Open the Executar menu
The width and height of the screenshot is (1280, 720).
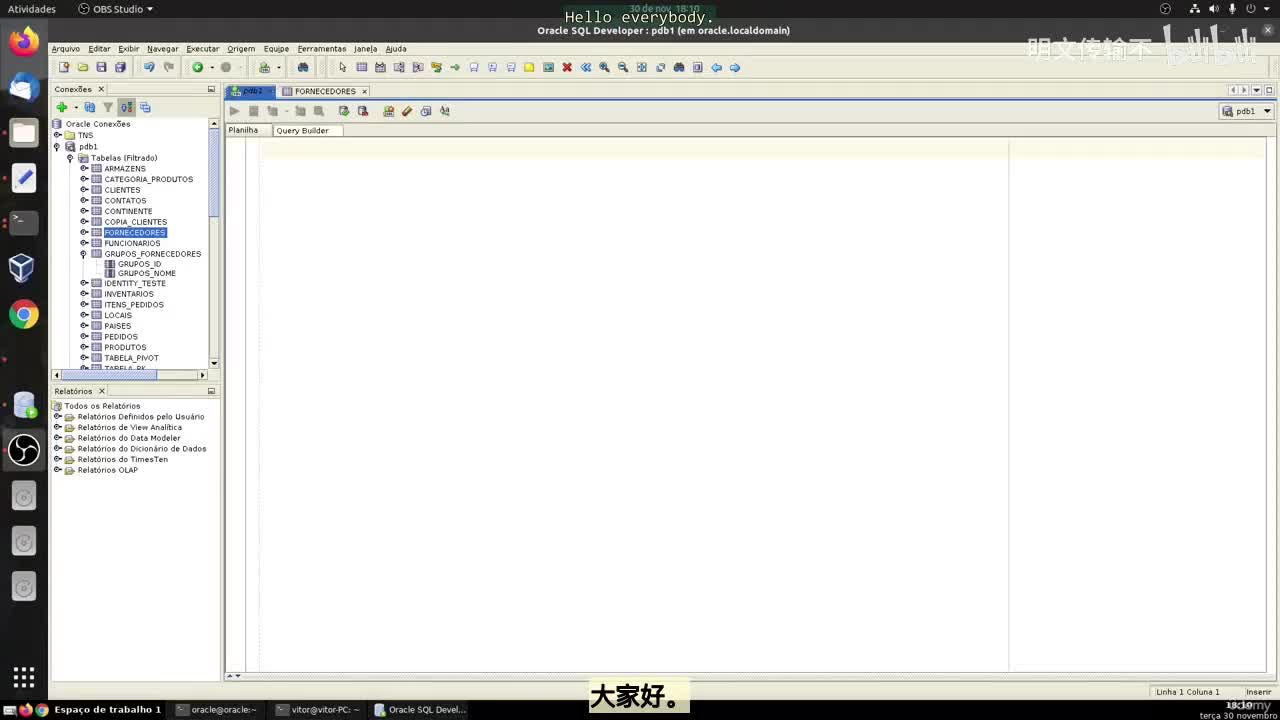pos(203,49)
